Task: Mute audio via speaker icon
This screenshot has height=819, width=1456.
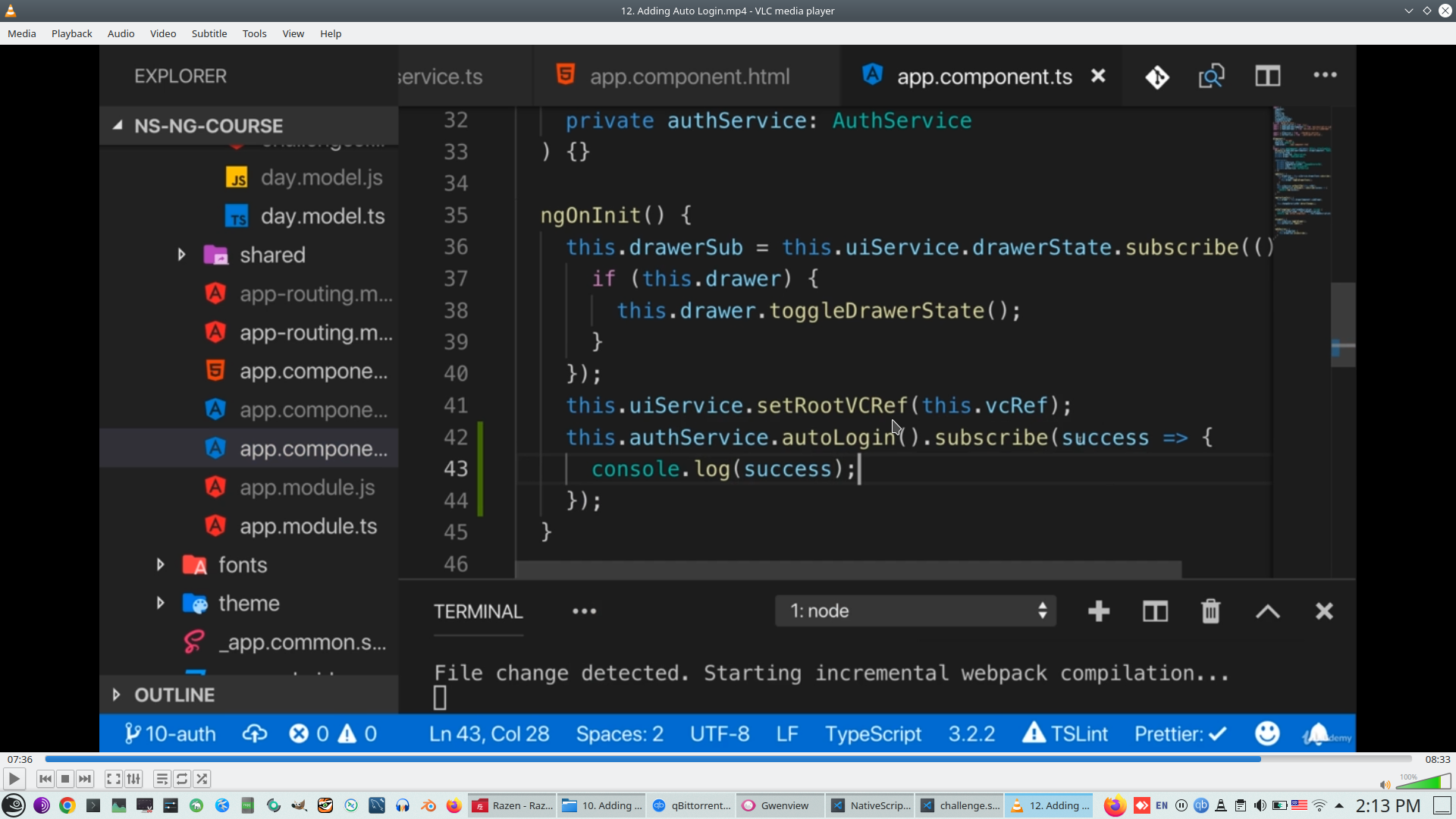Action: 1385,785
